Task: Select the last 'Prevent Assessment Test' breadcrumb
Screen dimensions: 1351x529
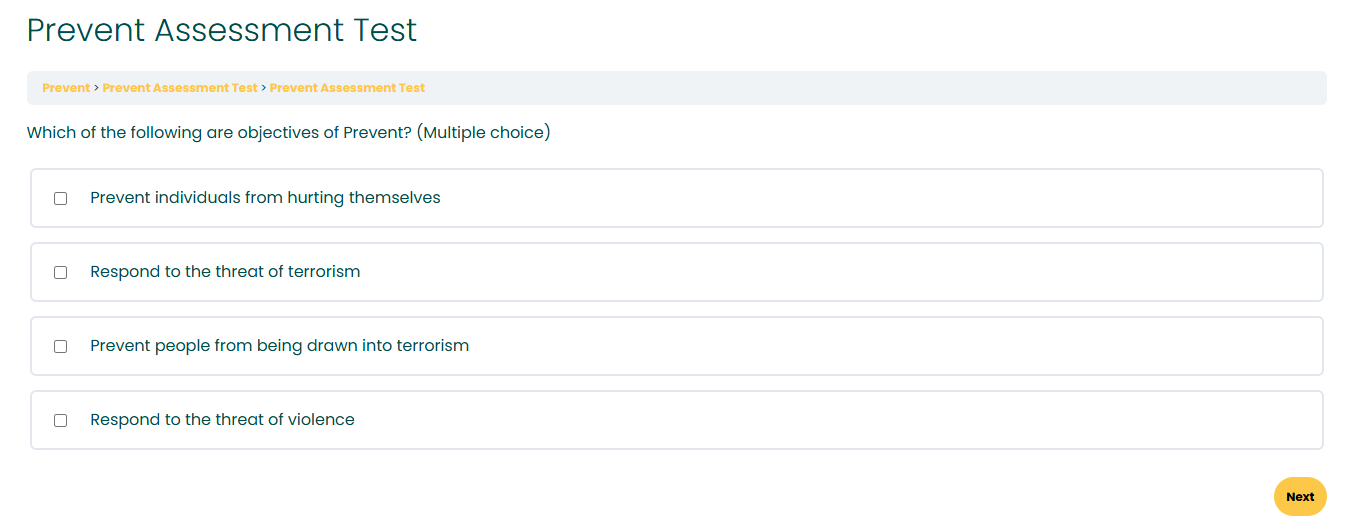Action: [x=347, y=88]
